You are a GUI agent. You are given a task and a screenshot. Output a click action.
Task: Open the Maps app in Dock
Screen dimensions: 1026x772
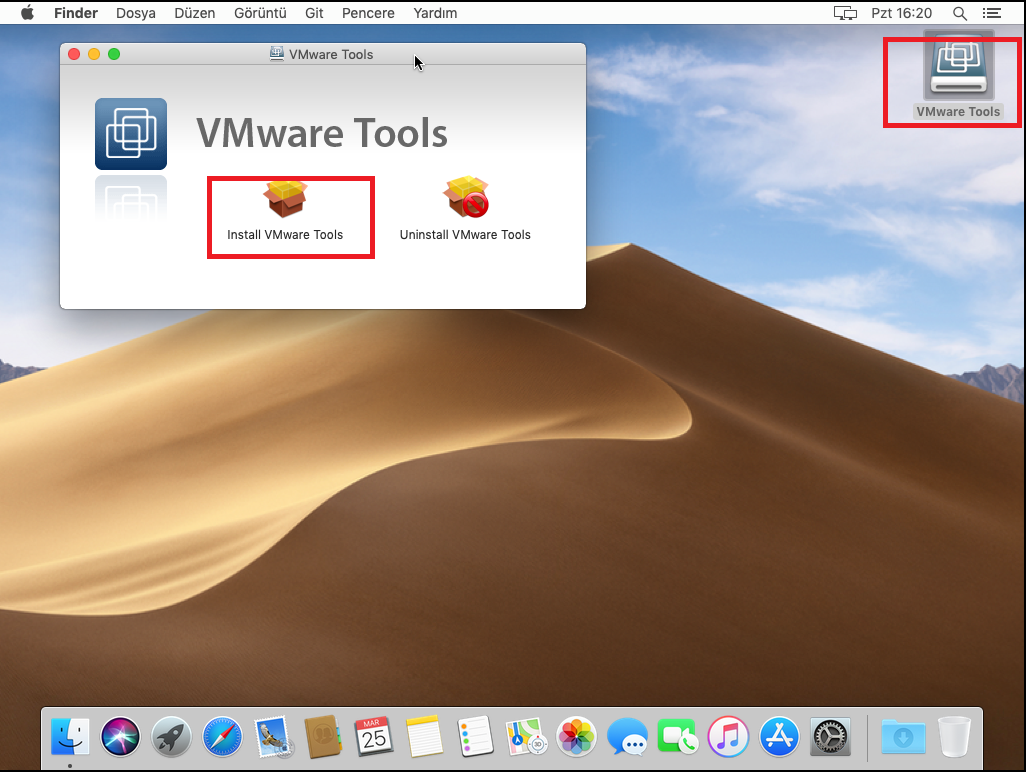pos(526,737)
